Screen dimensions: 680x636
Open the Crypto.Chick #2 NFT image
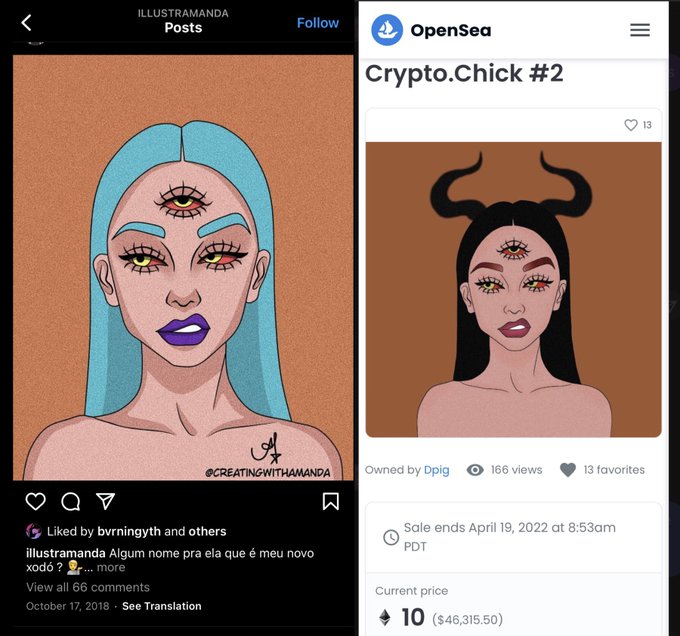(x=513, y=290)
